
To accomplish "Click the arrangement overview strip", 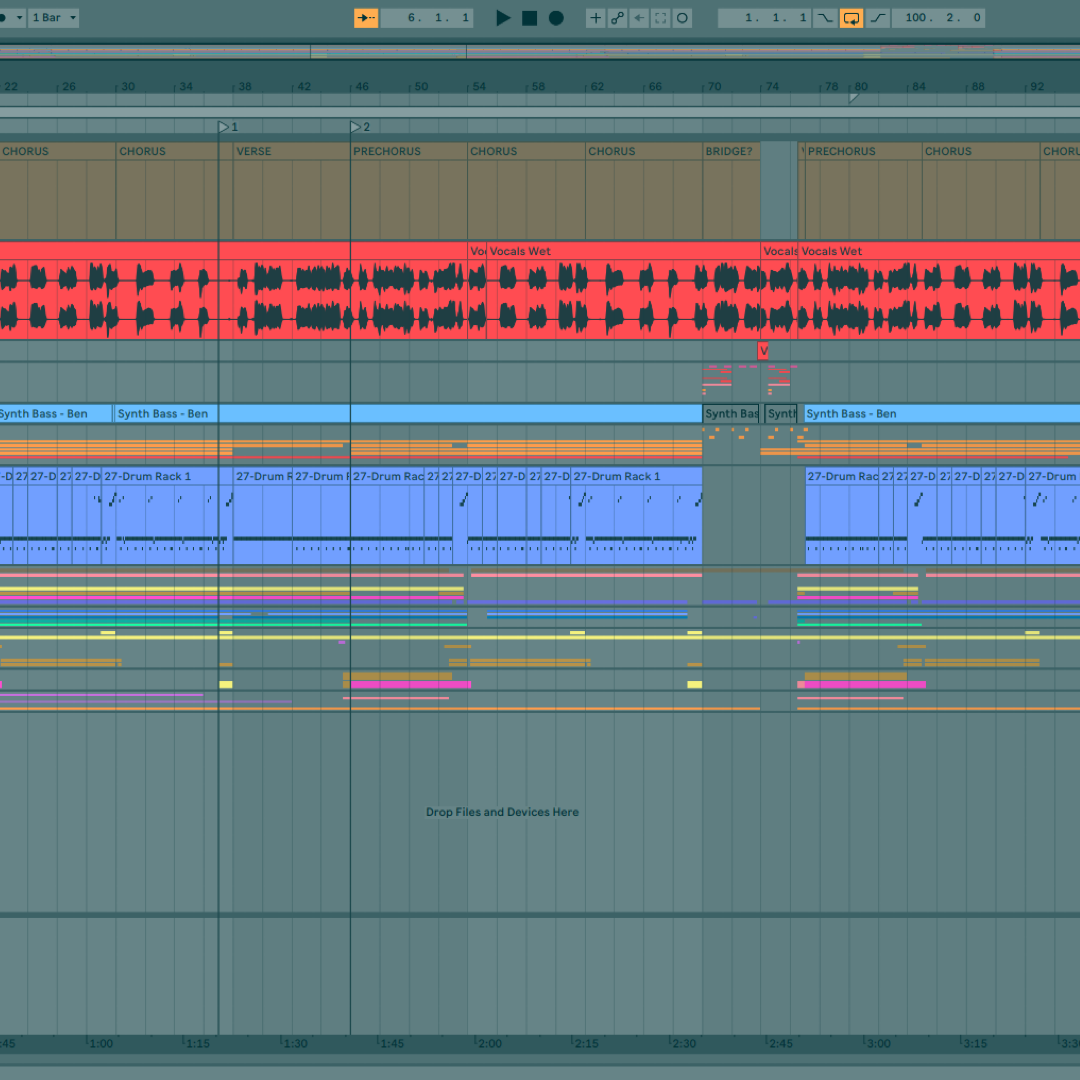I will pos(540,52).
